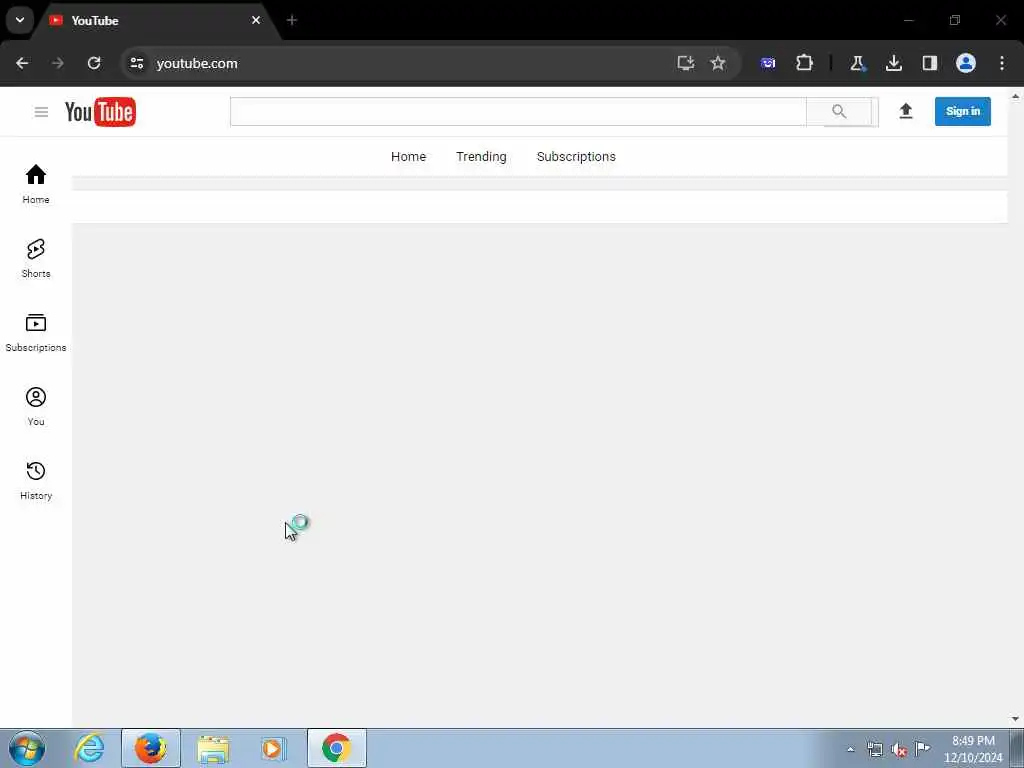The height and width of the screenshot is (768, 1024).
Task: Click the YouTube logo
Action: pyautogui.click(x=101, y=112)
